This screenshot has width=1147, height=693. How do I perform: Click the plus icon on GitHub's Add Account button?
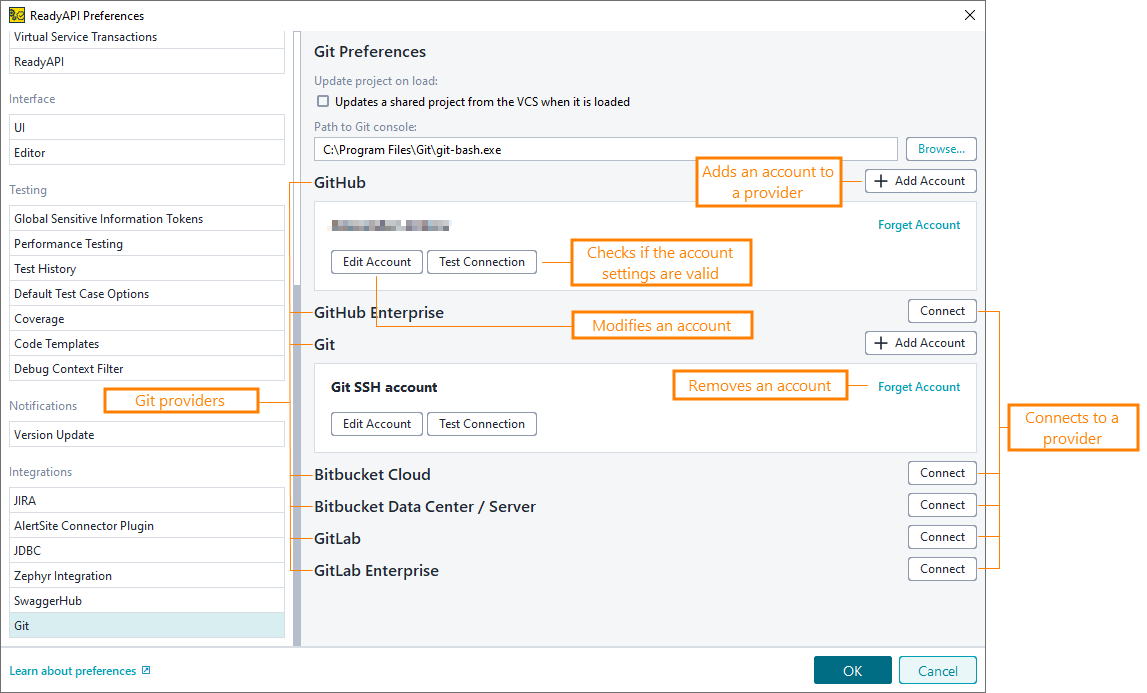click(x=879, y=181)
